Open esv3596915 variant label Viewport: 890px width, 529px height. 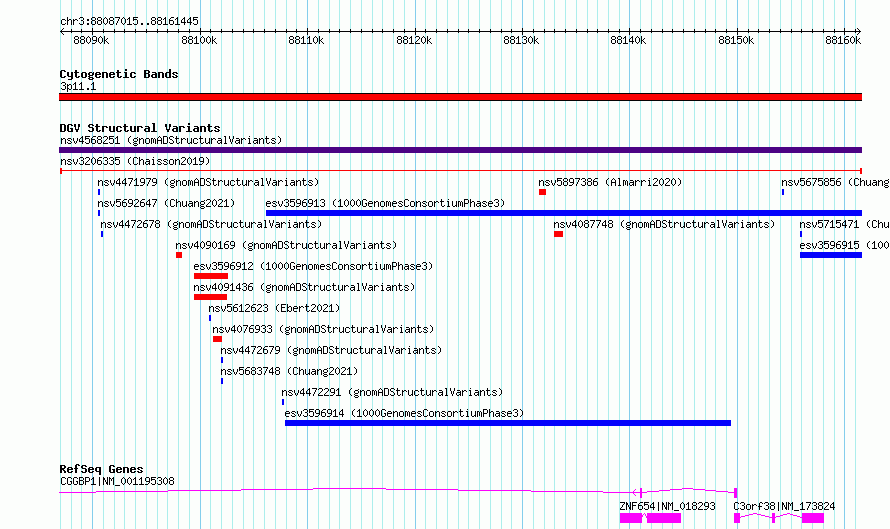844,245
